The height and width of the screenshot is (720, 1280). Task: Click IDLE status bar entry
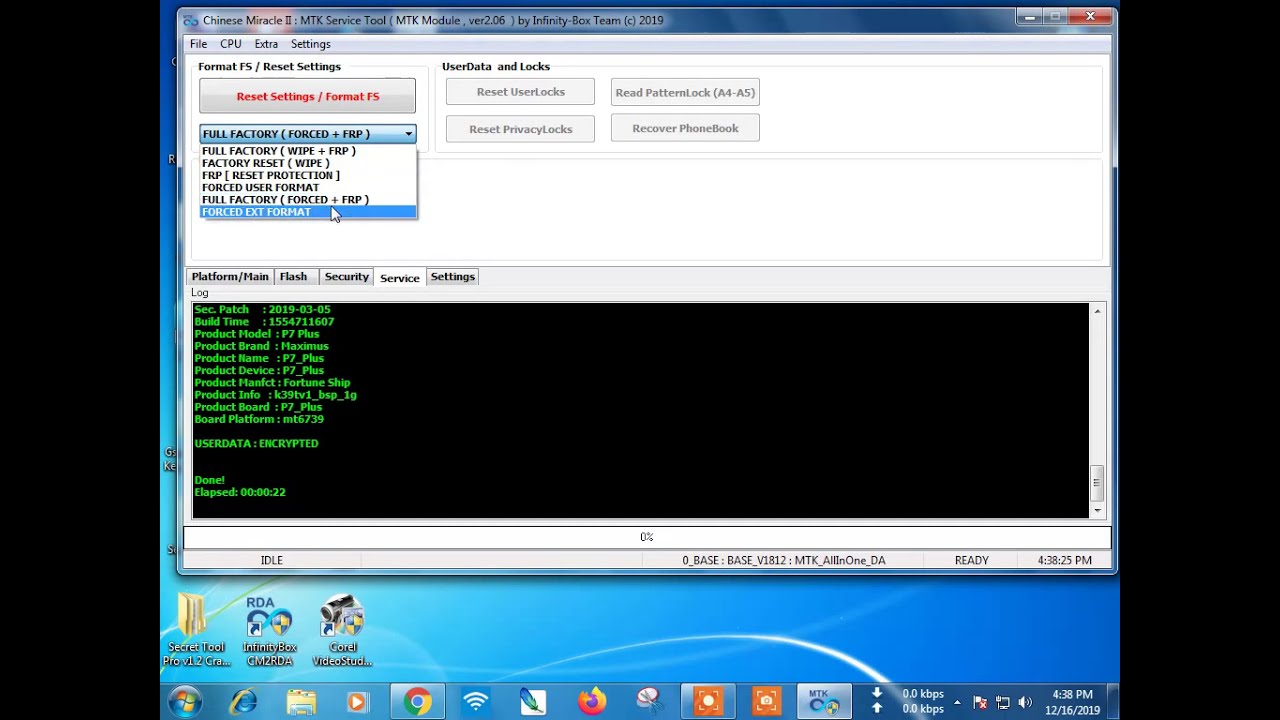click(271, 560)
